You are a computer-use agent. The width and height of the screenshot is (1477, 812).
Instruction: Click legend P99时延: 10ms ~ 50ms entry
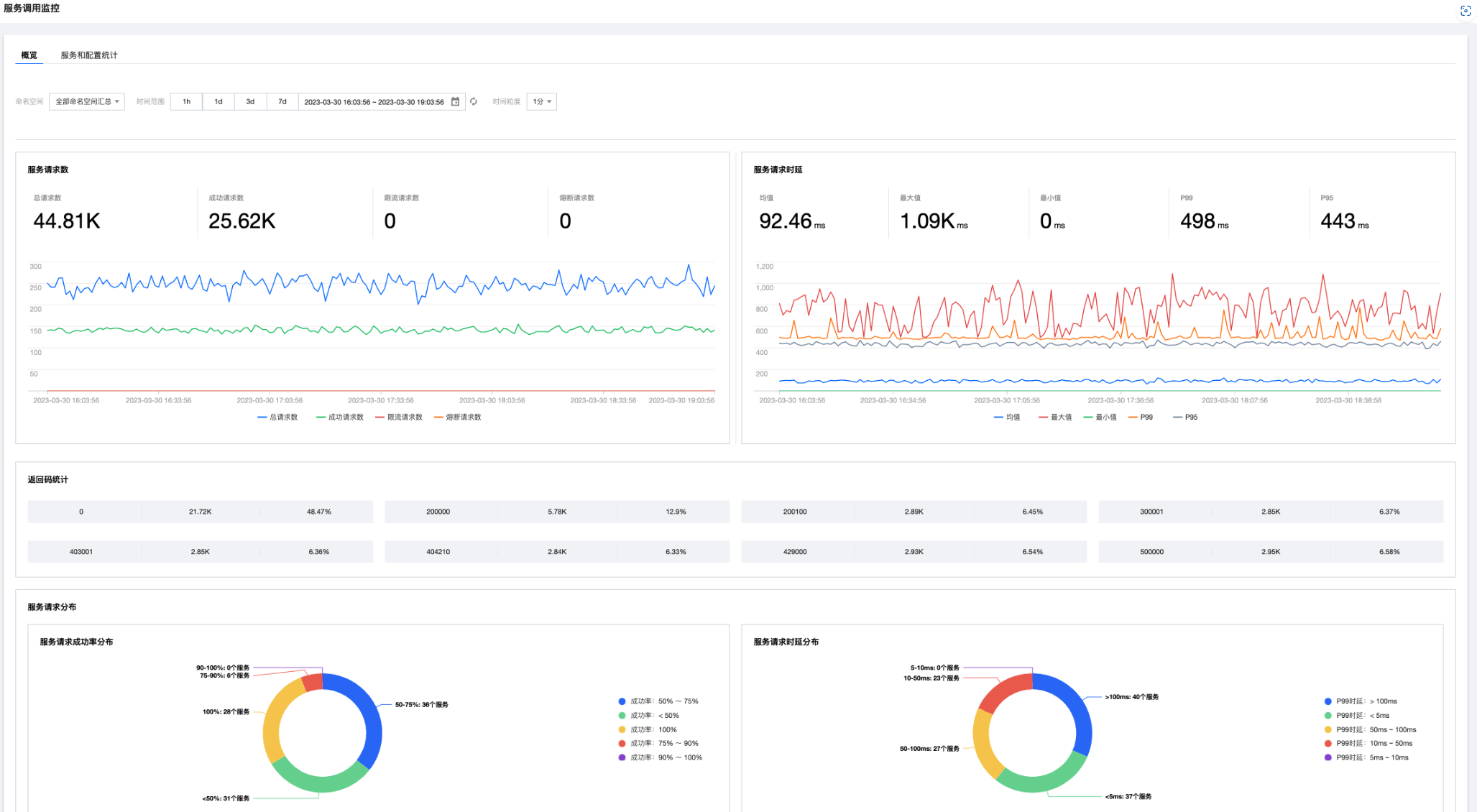1368,743
